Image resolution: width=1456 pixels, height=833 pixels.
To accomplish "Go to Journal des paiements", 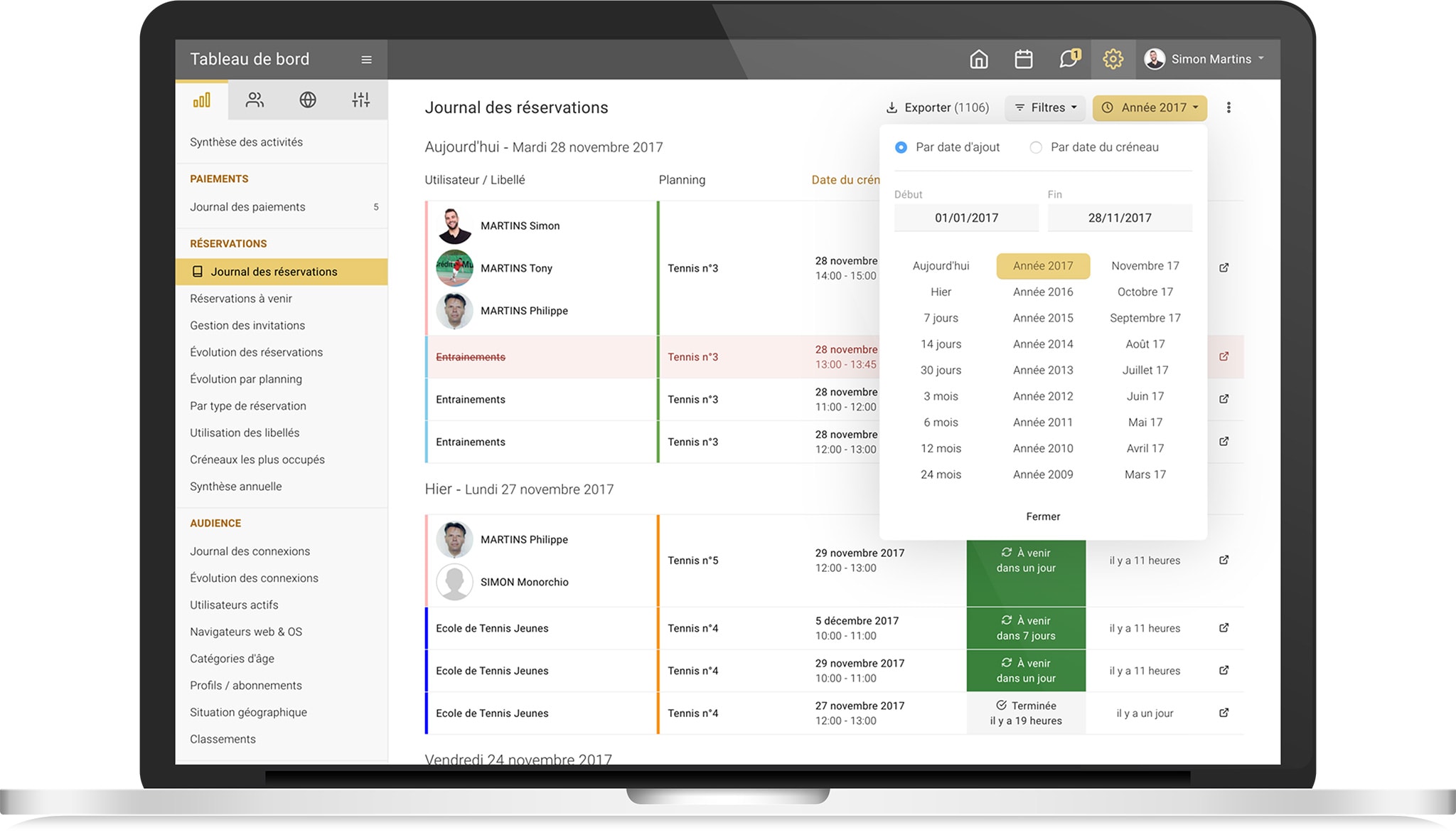I will (x=247, y=207).
